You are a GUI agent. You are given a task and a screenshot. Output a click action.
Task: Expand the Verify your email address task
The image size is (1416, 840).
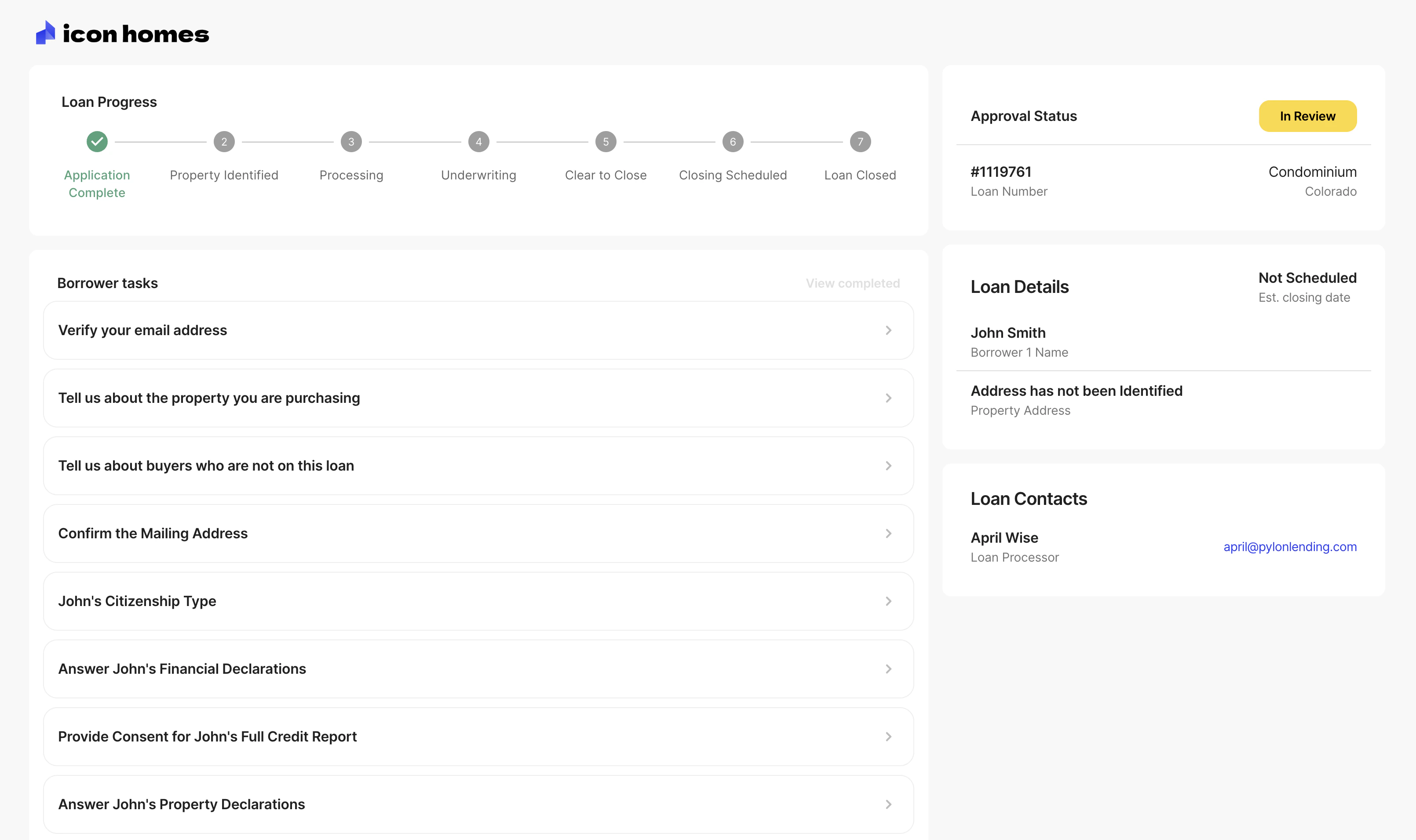coord(888,330)
